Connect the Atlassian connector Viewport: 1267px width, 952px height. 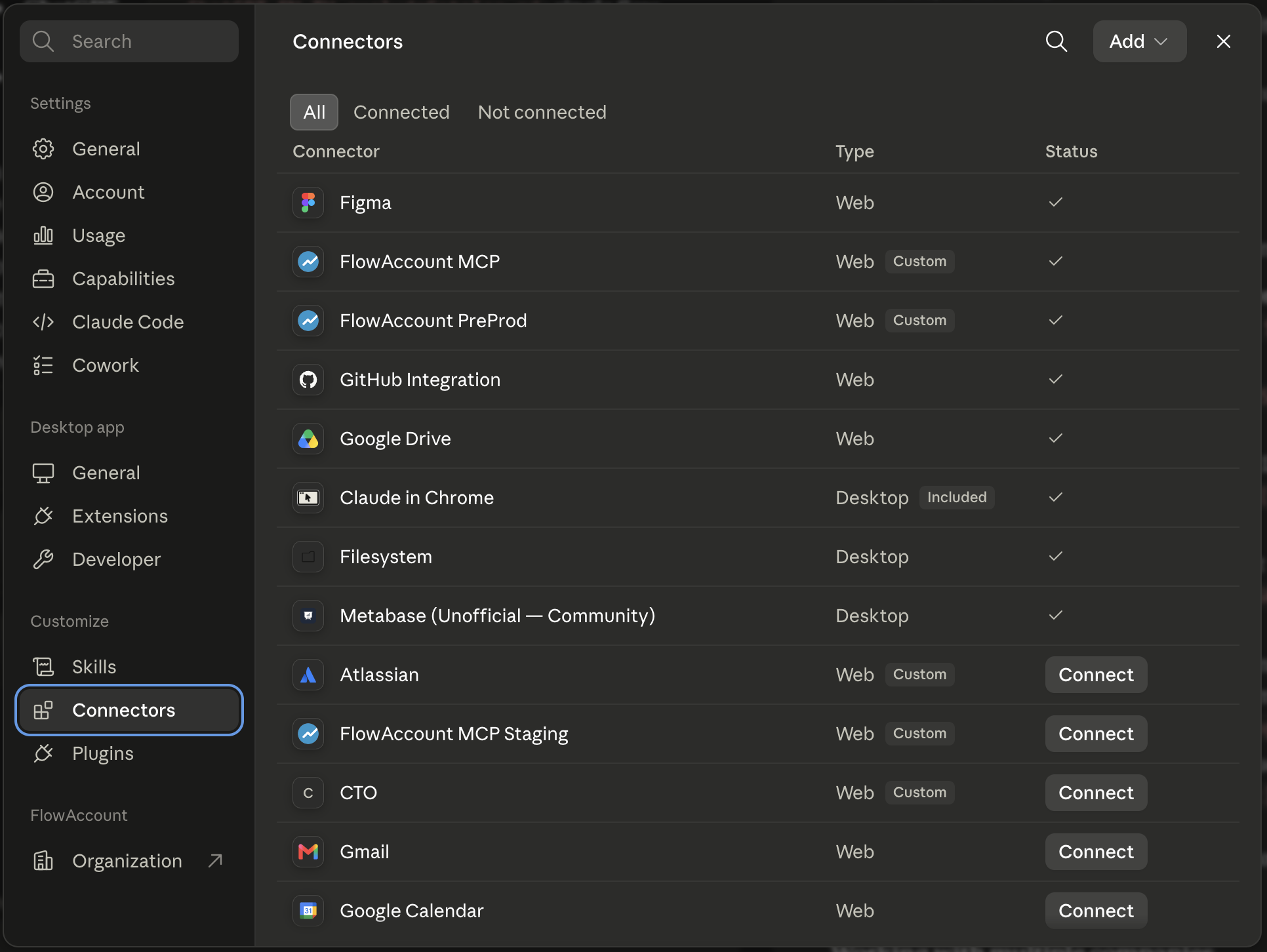[x=1096, y=675]
